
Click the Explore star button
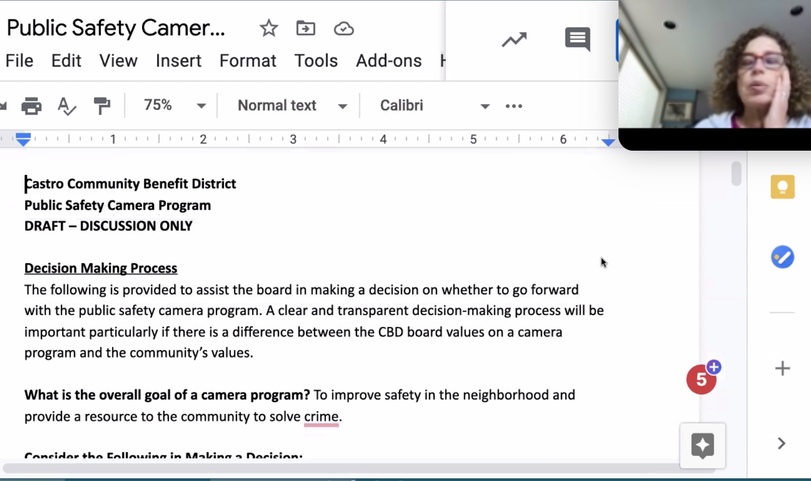pyautogui.click(x=702, y=445)
